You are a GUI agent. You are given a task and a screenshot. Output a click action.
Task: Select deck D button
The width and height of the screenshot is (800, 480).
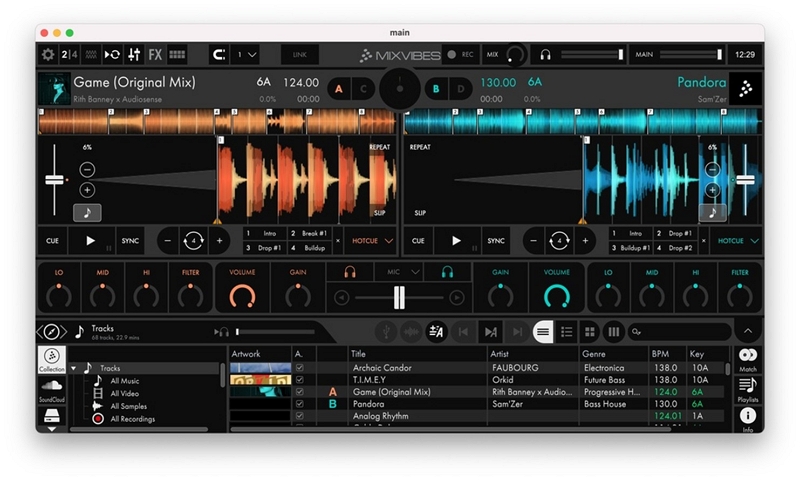pyautogui.click(x=461, y=89)
